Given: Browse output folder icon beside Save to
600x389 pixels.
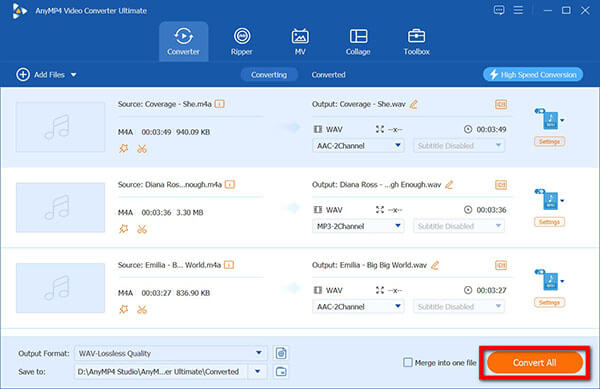Looking at the screenshot, I should 281,371.
